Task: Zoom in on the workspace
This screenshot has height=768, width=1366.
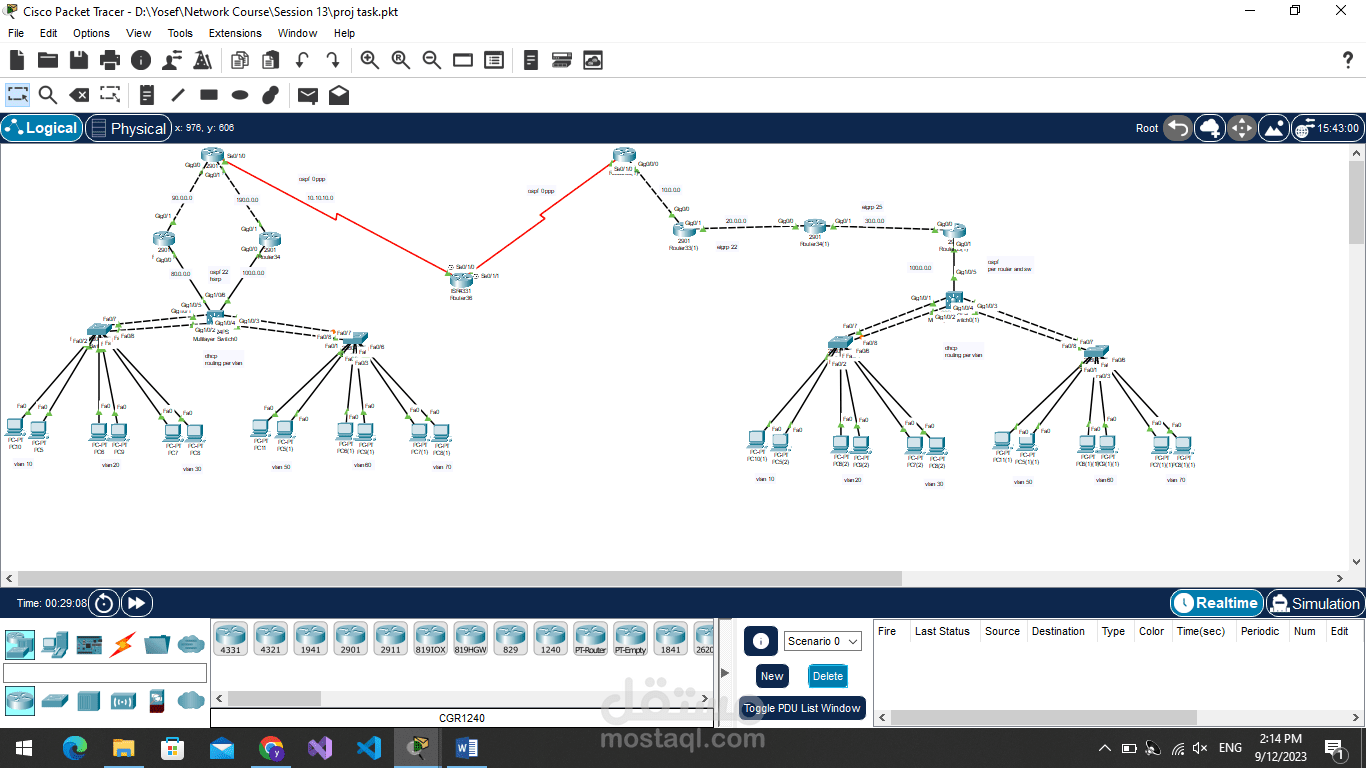Action: tap(370, 60)
